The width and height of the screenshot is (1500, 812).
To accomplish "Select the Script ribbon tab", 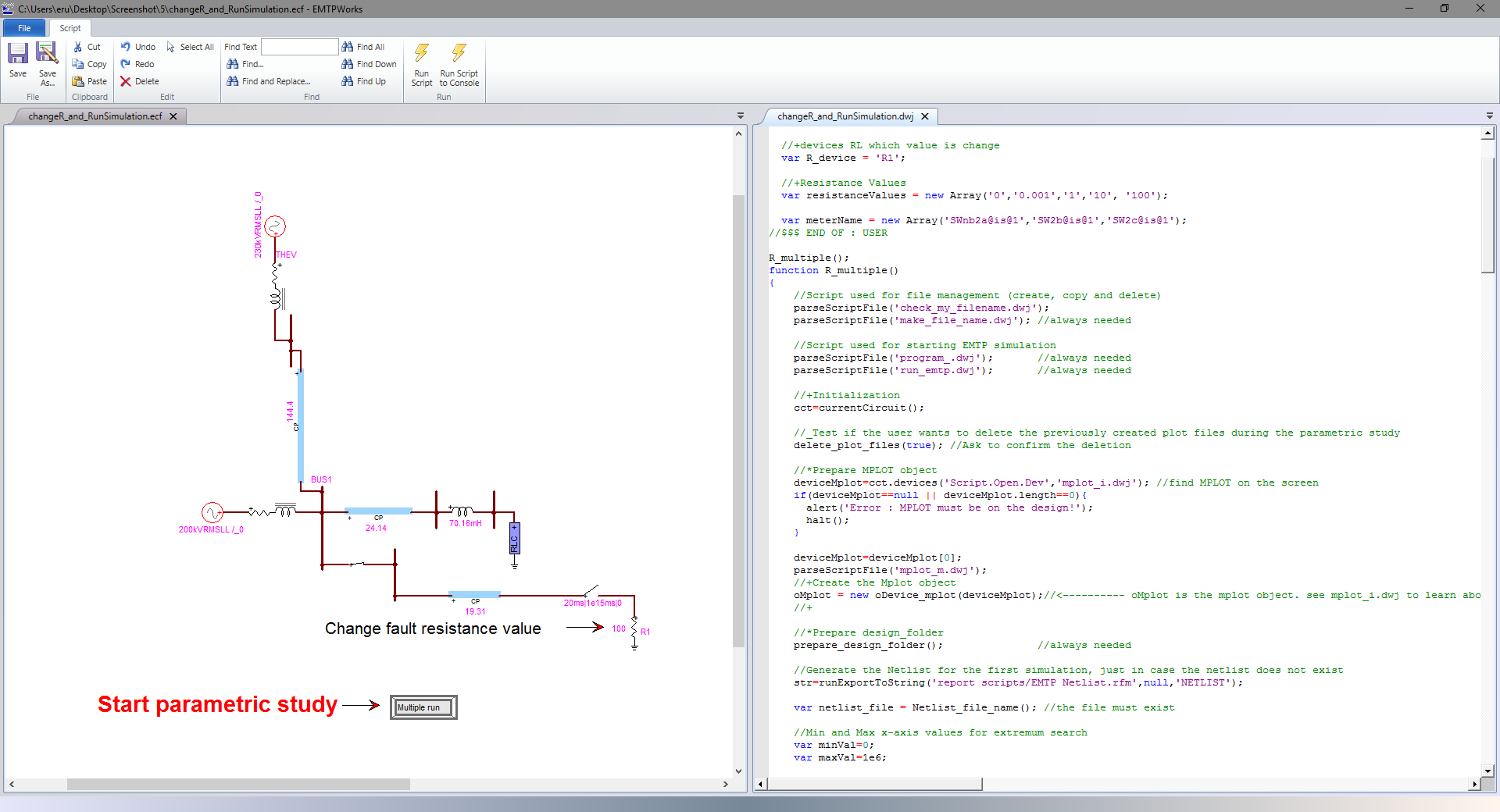I will [x=70, y=28].
